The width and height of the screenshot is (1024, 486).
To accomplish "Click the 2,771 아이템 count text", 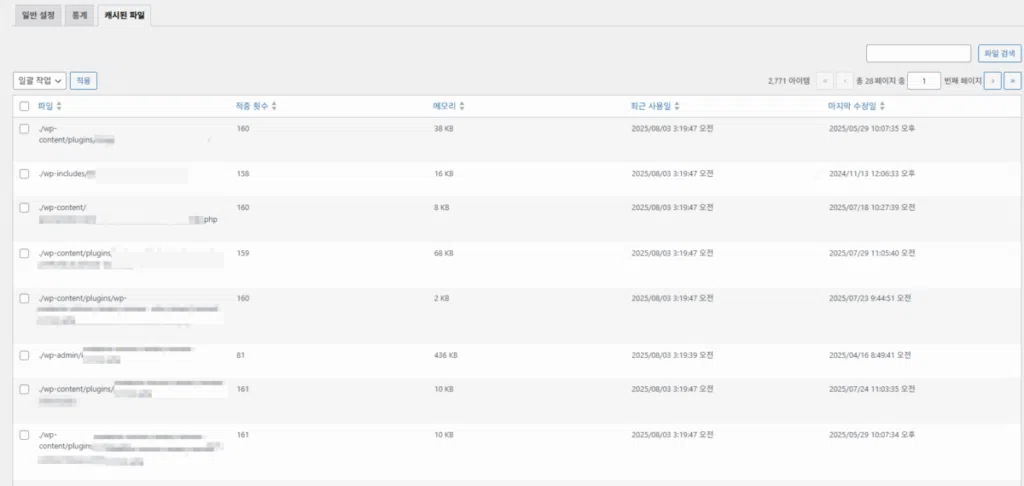I will pos(789,81).
